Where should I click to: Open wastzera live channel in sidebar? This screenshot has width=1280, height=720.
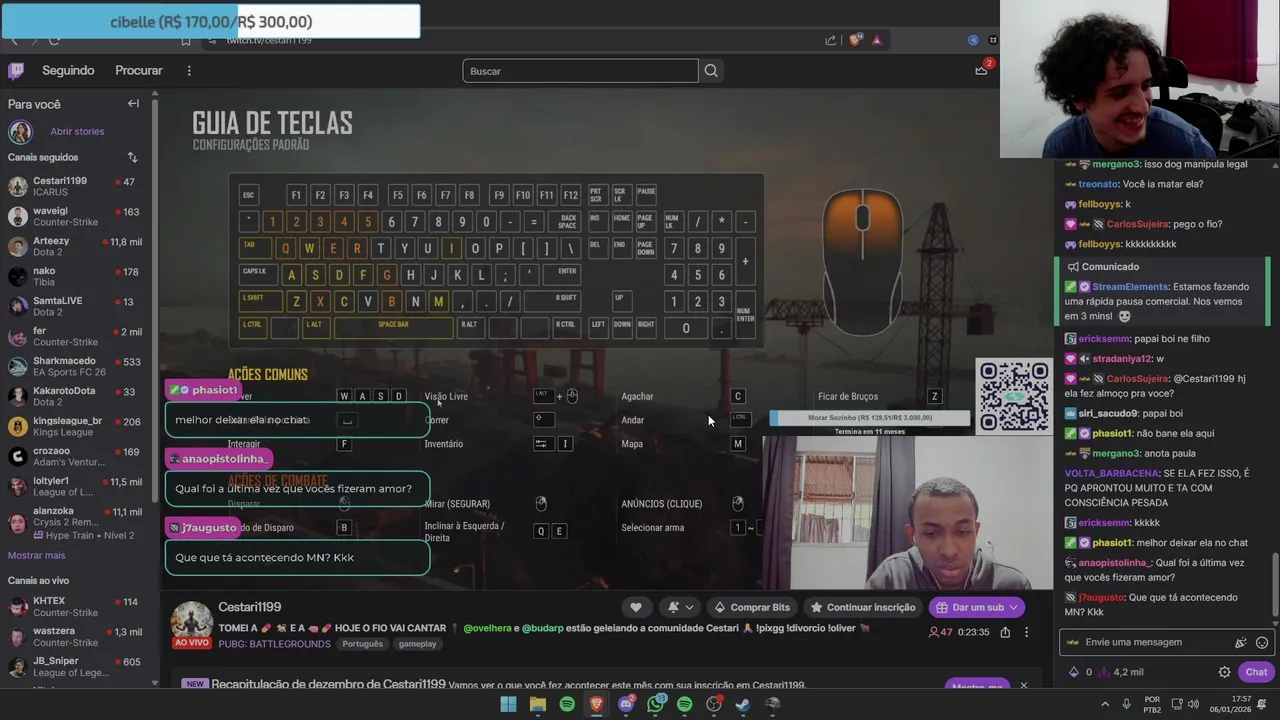(76, 637)
